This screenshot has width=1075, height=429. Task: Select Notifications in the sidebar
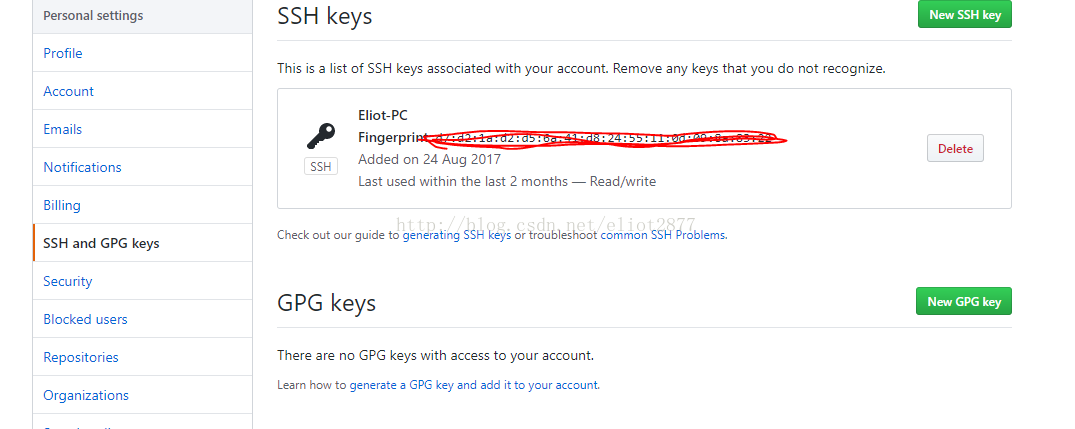pyautogui.click(x=82, y=167)
